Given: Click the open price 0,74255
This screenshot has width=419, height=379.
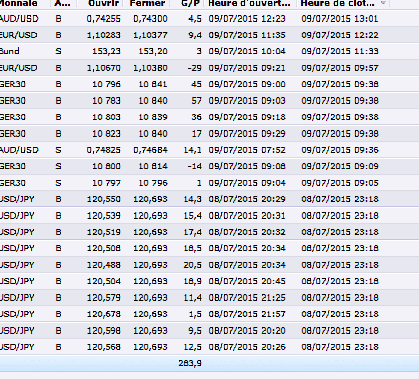Looking at the screenshot, I should 104,19.
